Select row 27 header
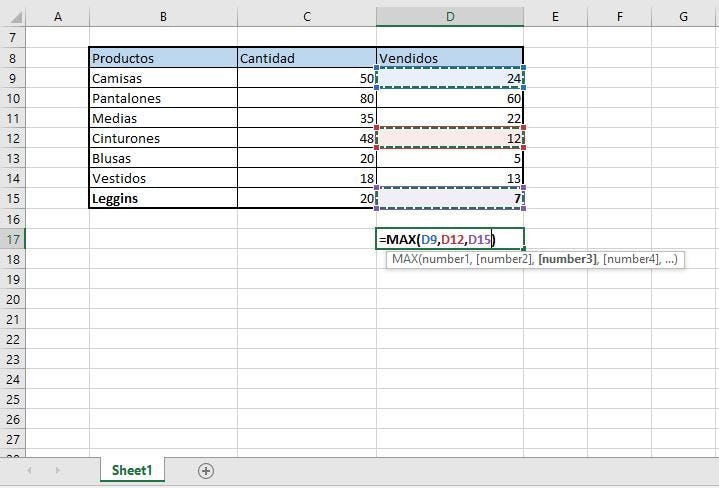Viewport: 719px width, 488px height. point(12,439)
